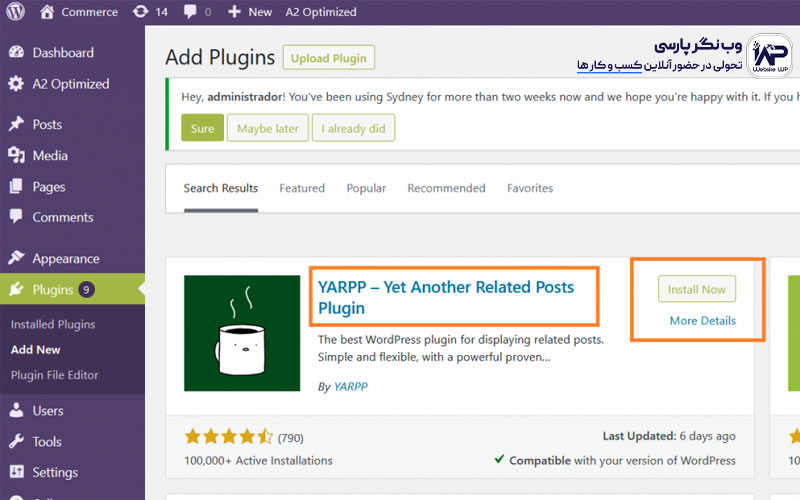This screenshot has height=500, width=800.
Task: Switch to the Featured tab
Action: pos(302,188)
